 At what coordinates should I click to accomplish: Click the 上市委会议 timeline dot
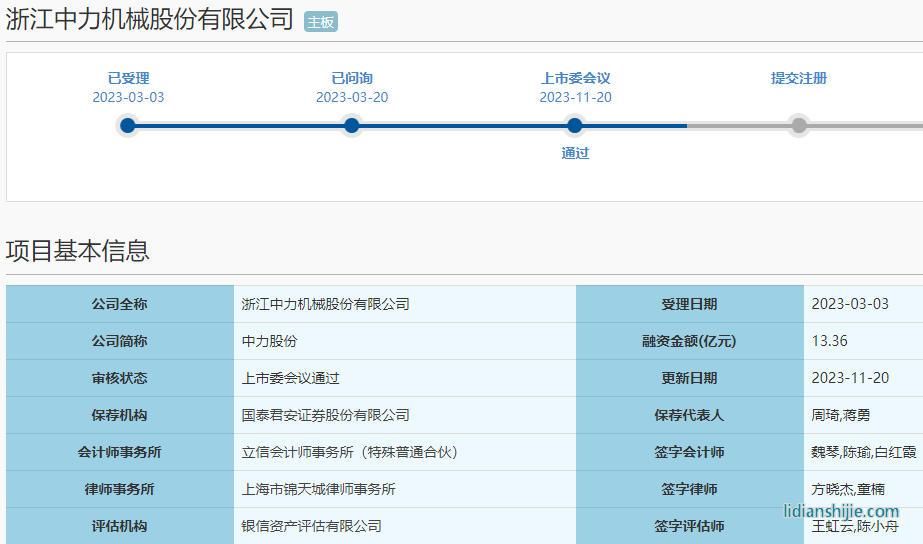click(x=574, y=126)
